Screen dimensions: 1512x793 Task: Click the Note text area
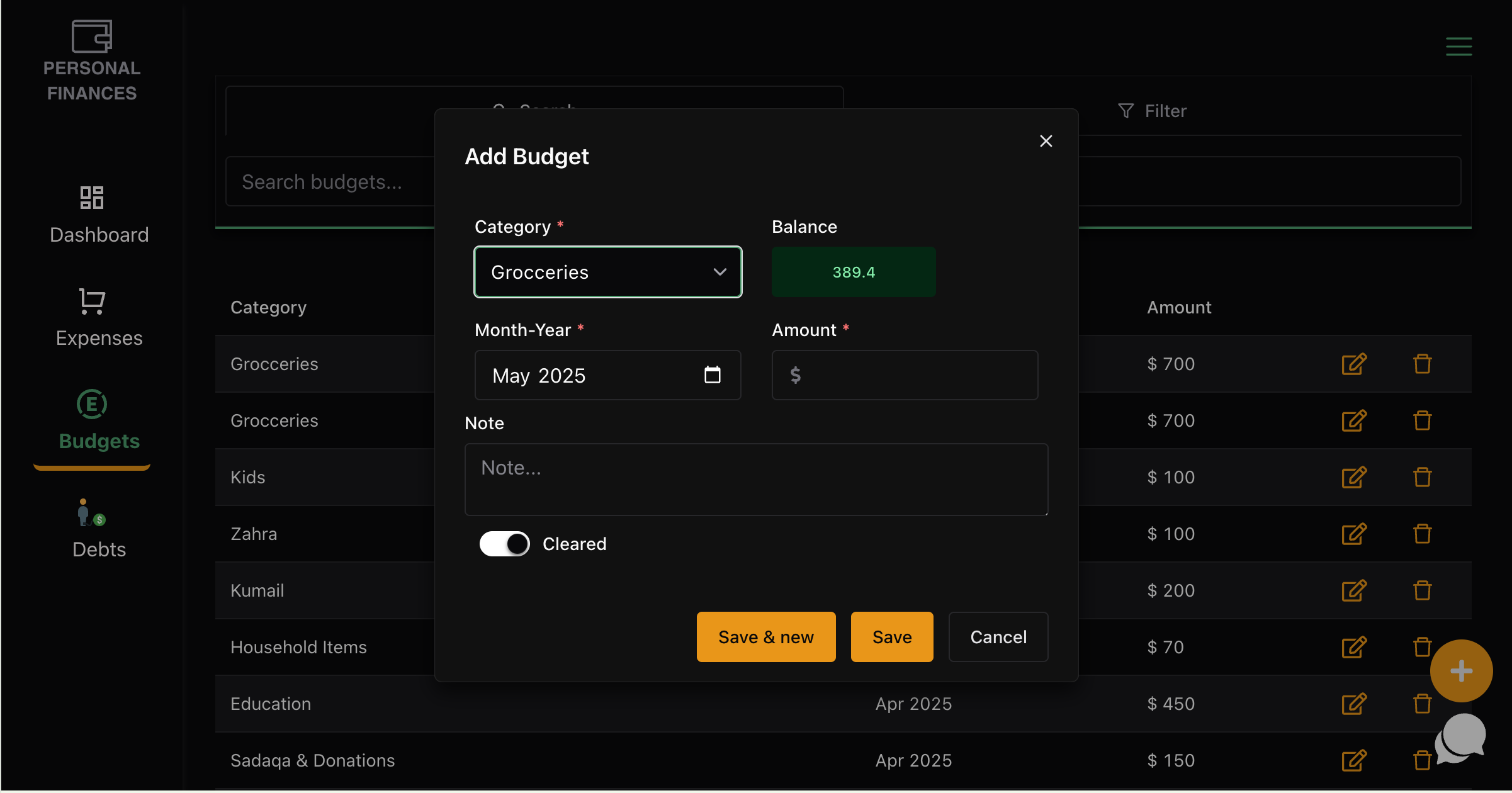[x=755, y=480]
